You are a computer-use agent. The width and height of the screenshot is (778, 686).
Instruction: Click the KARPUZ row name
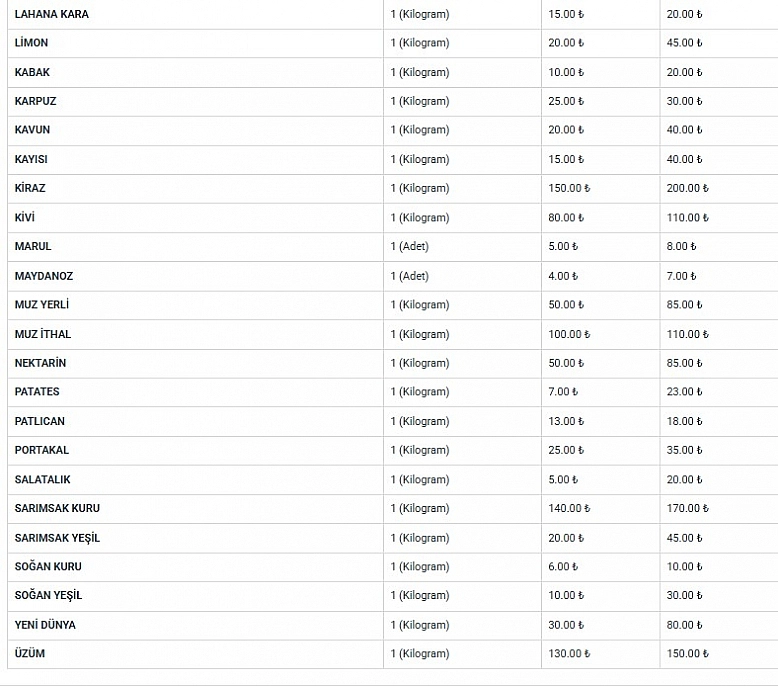[x=35, y=101]
